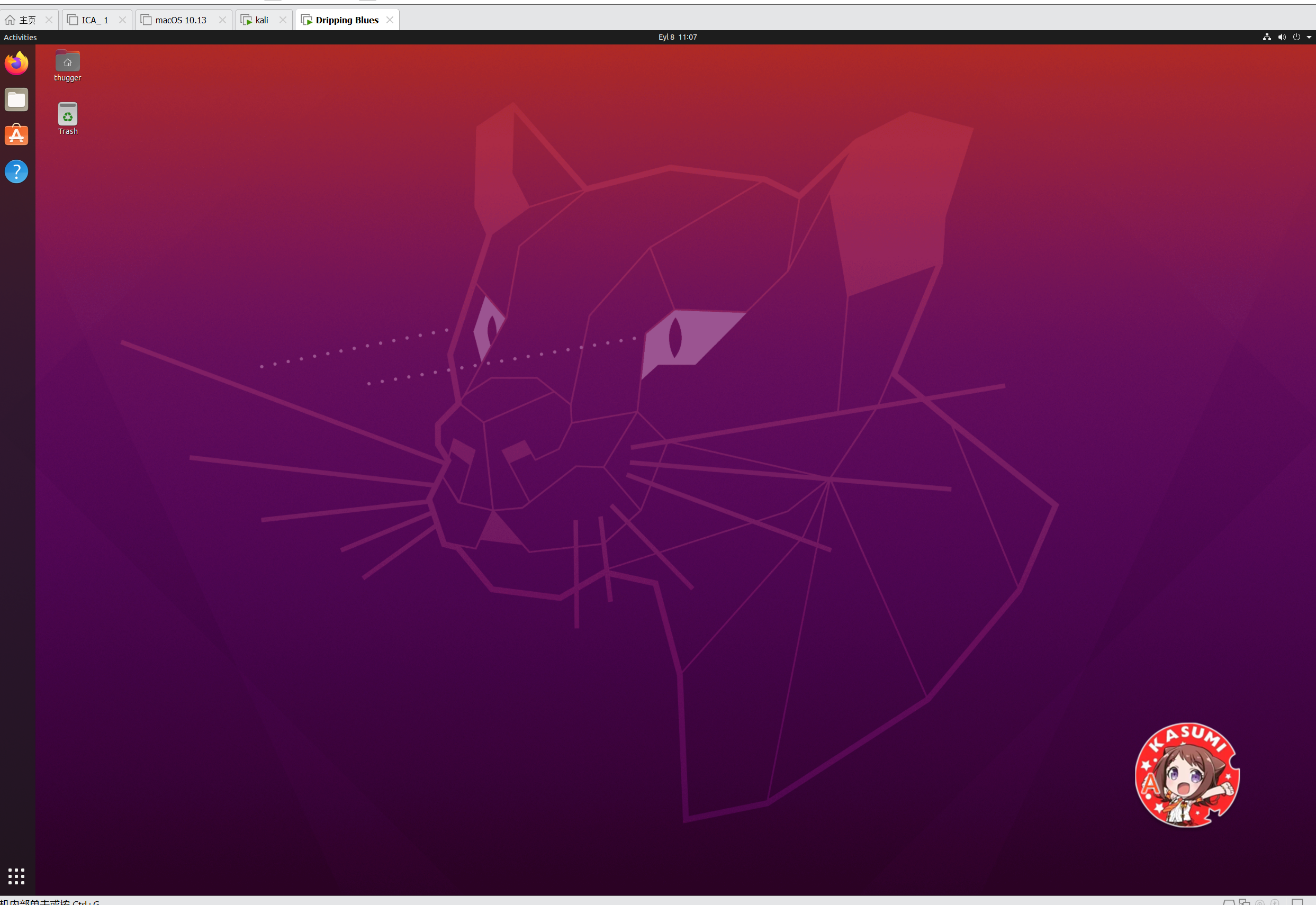The height and width of the screenshot is (905, 1316).
Task: Open the Activities overview
Action: [20, 38]
